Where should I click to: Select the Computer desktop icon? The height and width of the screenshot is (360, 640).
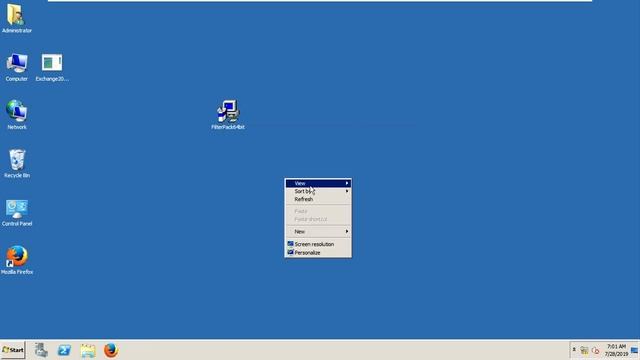17,67
